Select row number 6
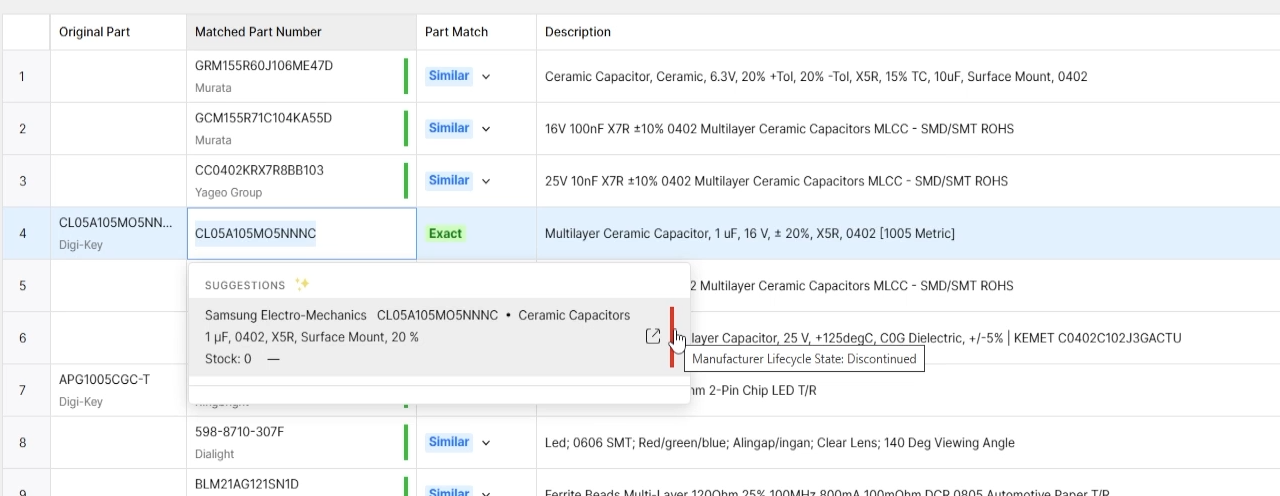Viewport: 1280px width, 496px height. [25, 338]
